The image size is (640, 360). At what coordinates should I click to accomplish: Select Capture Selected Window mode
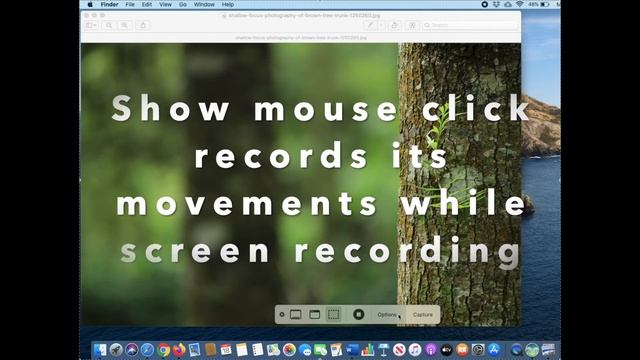315,315
